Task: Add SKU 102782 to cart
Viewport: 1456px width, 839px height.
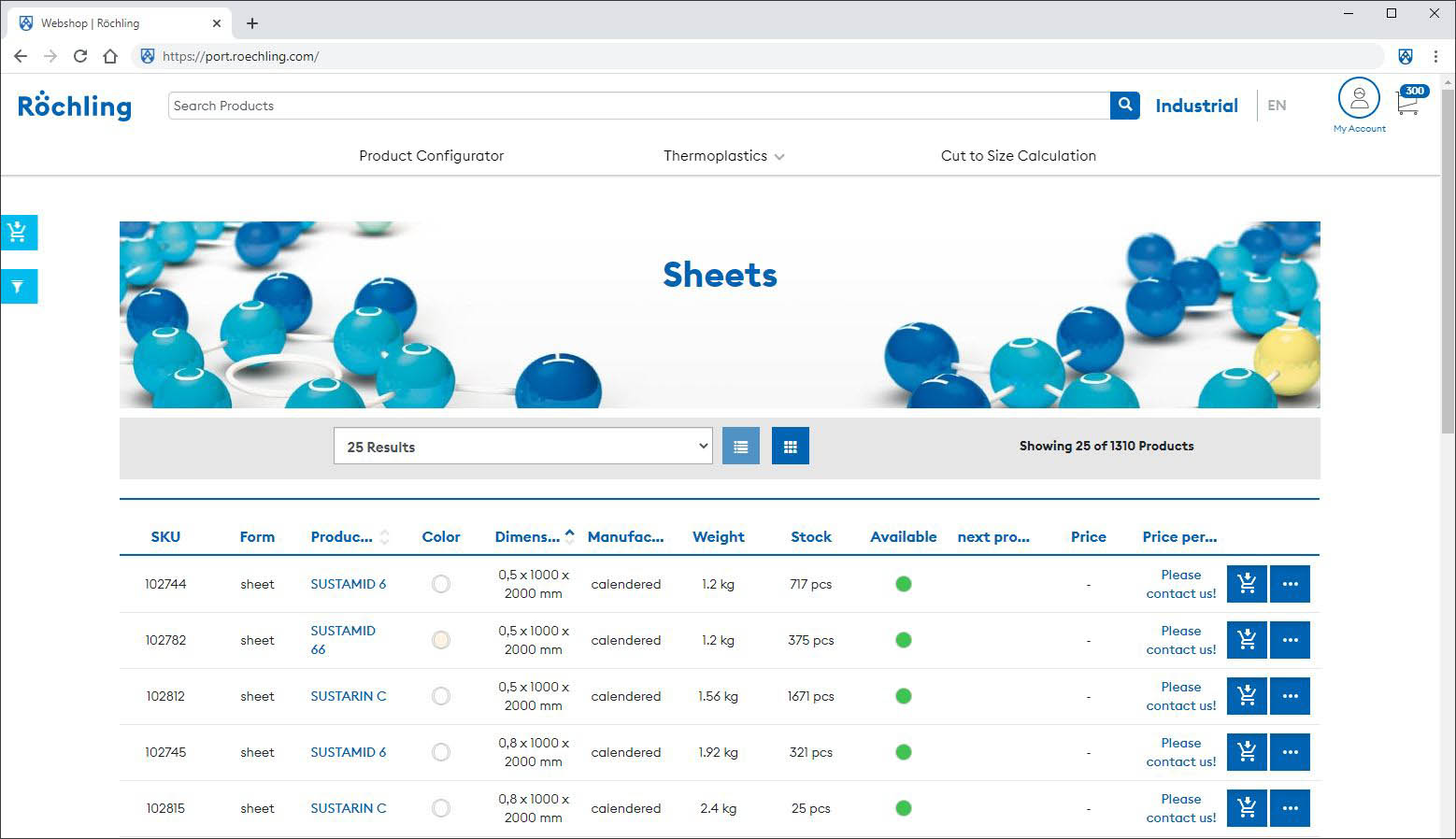Action: [x=1247, y=640]
